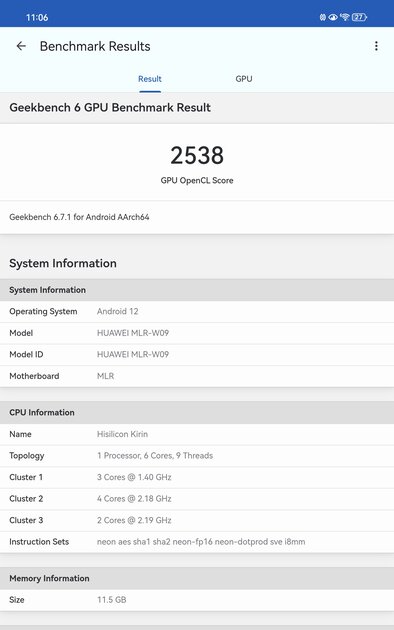The height and width of the screenshot is (630, 394).
Task: Tap the eye comfort status icon
Action: [x=333, y=17]
